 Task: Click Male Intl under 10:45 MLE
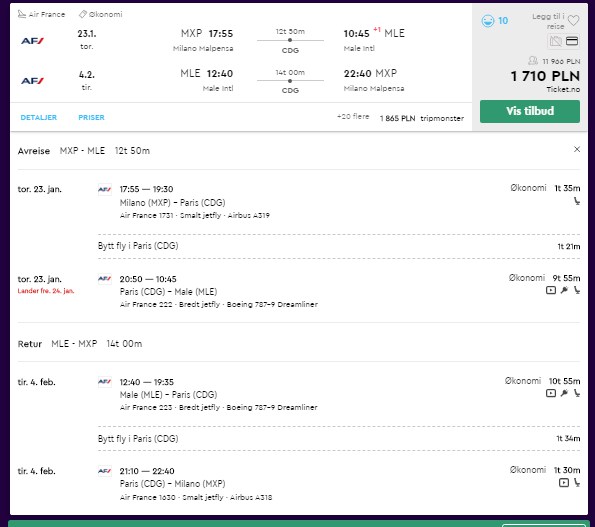[x=359, y=49]
